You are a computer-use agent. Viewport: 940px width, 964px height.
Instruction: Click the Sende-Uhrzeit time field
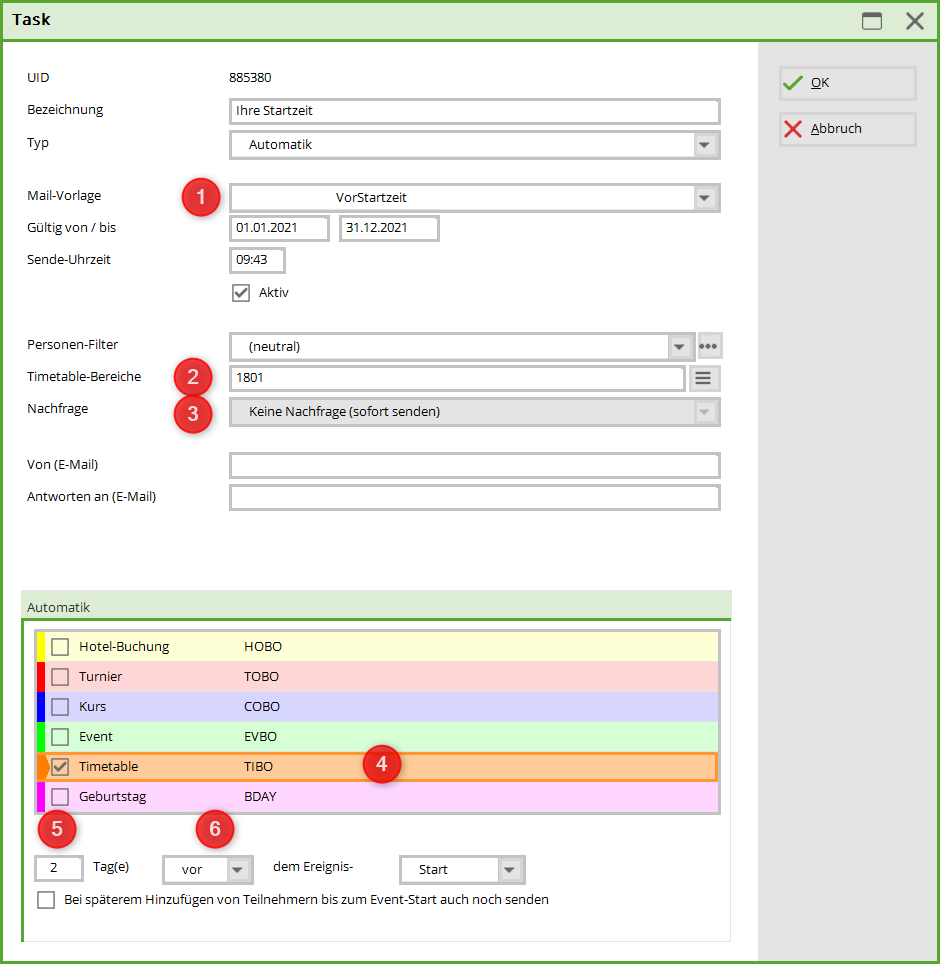point(257,261)
